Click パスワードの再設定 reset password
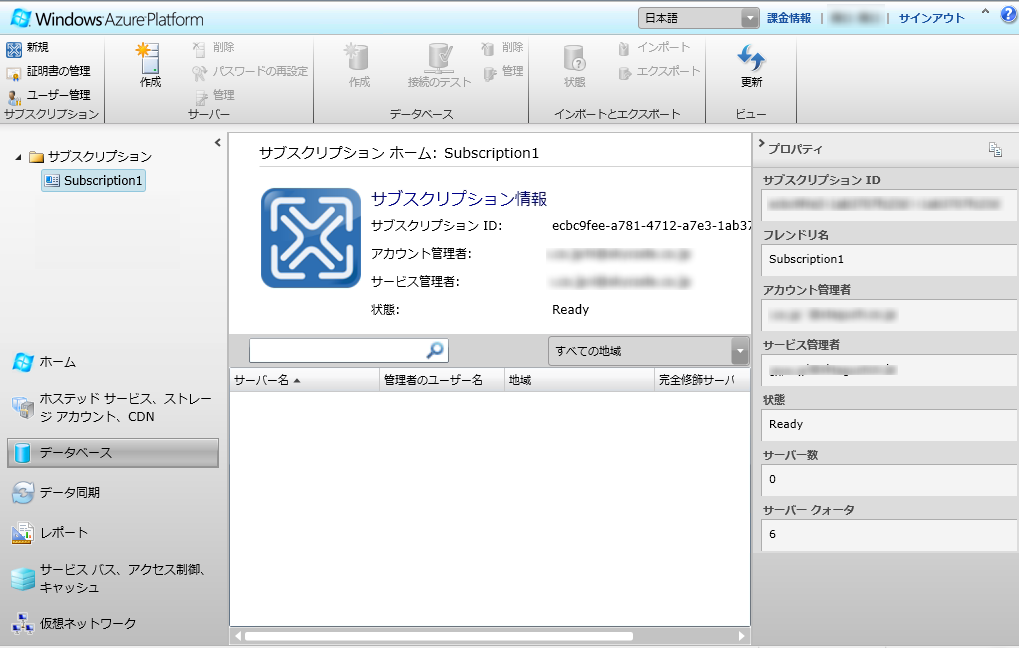Screen dimensions: 1019x648 [x=250, y=71]
